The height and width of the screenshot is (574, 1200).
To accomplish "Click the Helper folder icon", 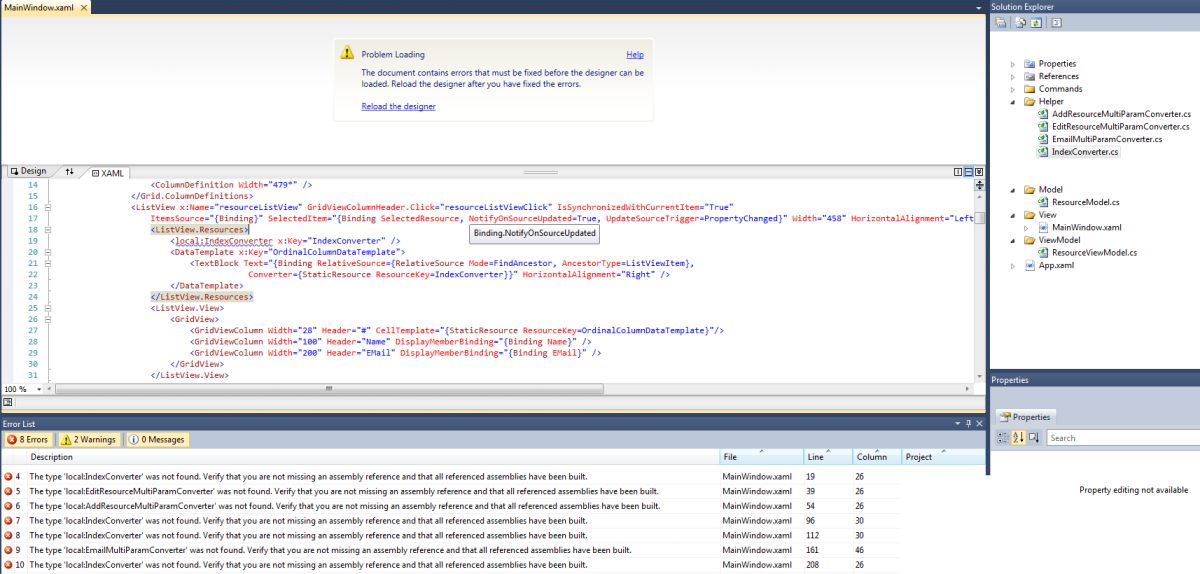I will [x=1030, y=101].
